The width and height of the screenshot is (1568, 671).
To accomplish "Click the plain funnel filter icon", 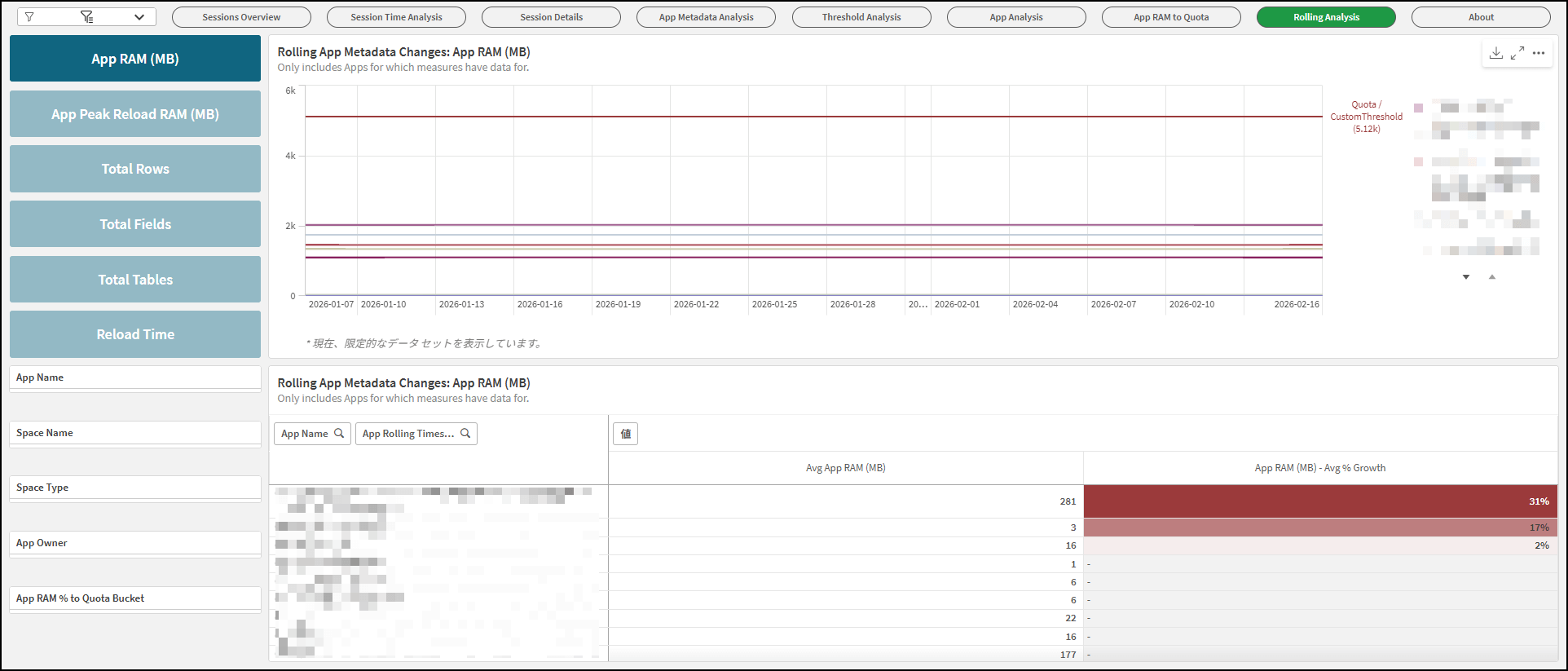I will [x=29, y=17].
